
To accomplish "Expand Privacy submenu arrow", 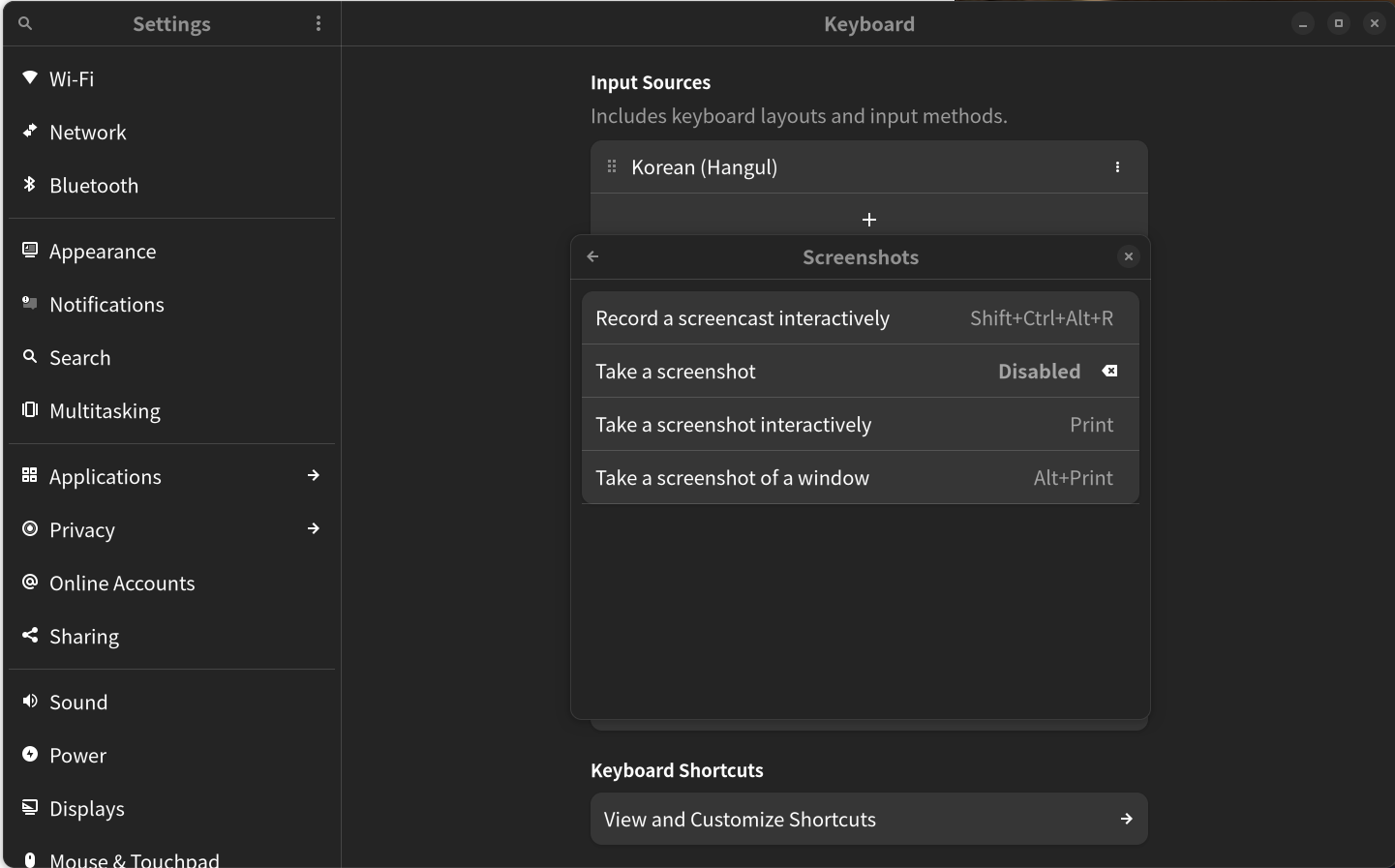I will [x=314, y=528].
